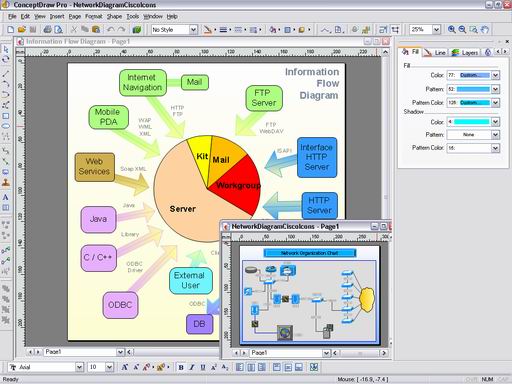Image resolution: width=512 pixels, height=384 pixels.
Task: Select the arrow pointer tool
Action: tap(6, 49)
